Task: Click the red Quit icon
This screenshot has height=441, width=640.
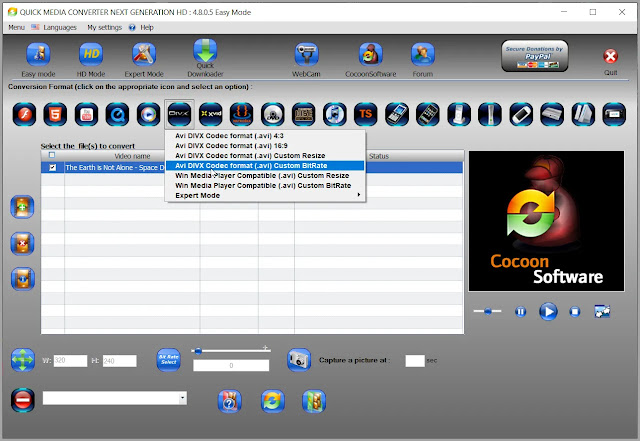Action: (611, 56)
